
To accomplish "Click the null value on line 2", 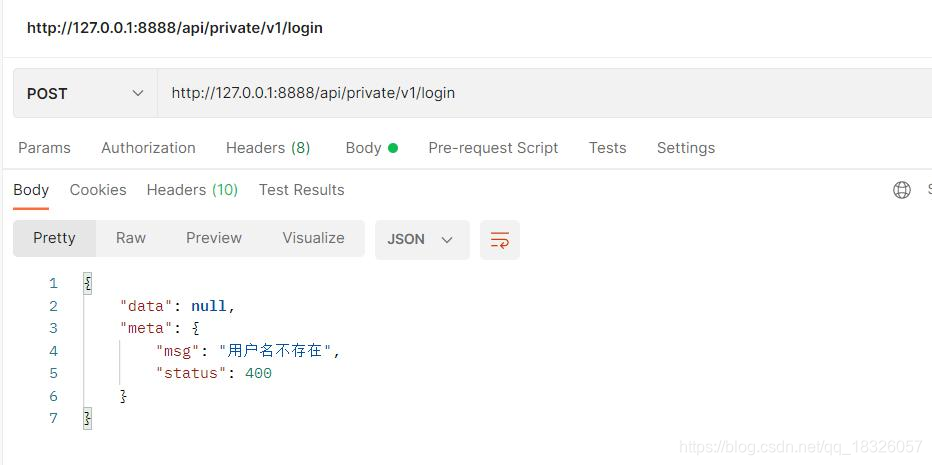I will (x=209, y=306).
